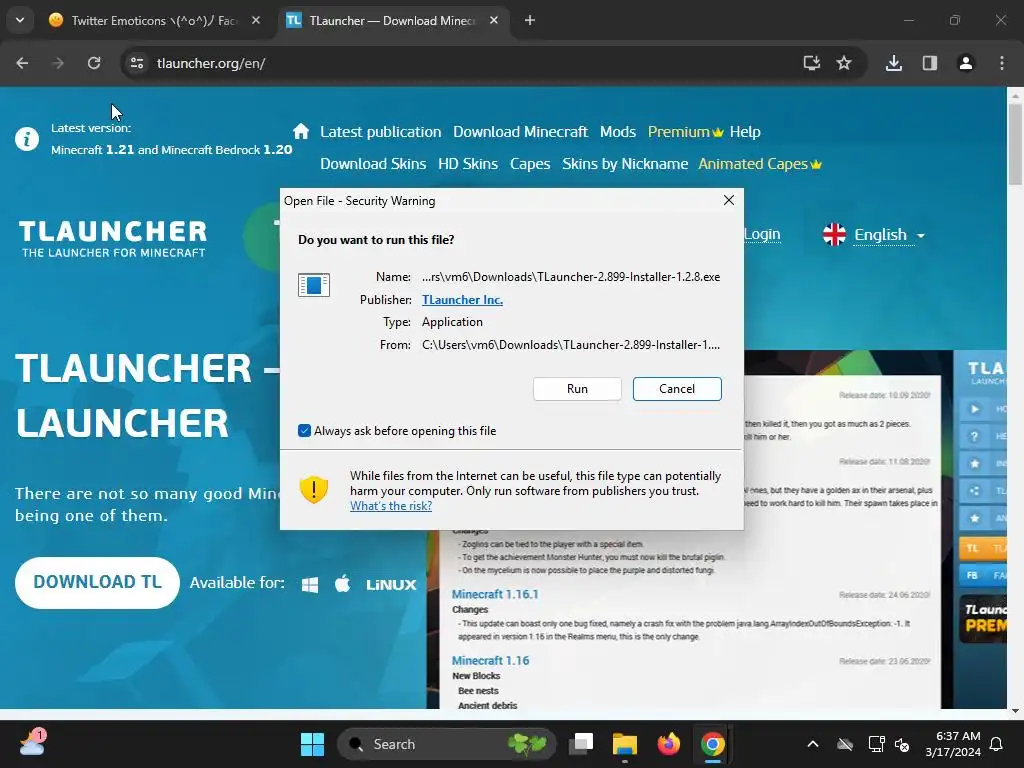Open the notification bell icon
The height and width of the screenshot is (768, 1024).
[x=997, y=744]
